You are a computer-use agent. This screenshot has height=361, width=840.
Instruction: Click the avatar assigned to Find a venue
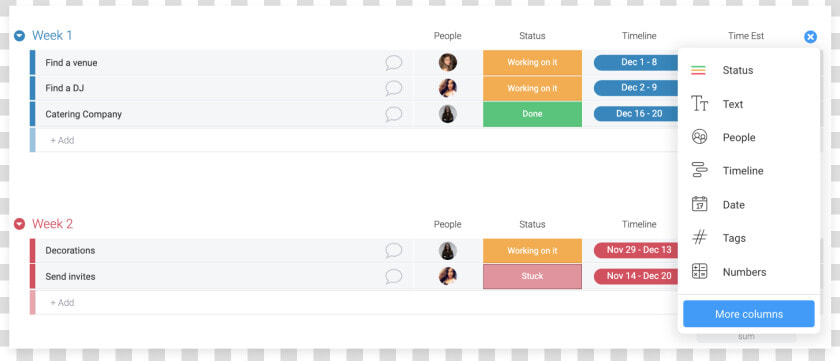pos(448,62)
